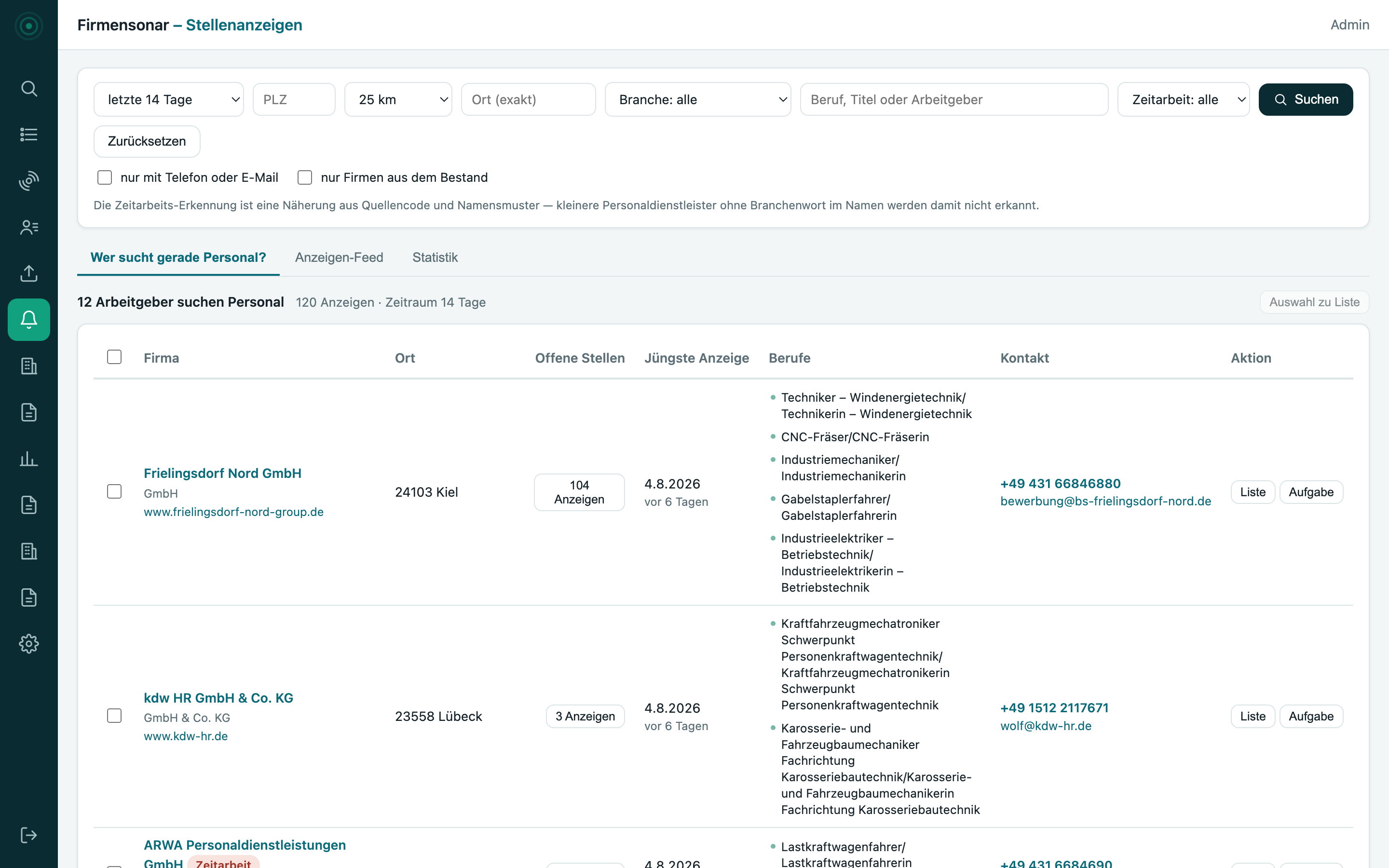Open the settings gear sidebar icon

pos(29,644)
